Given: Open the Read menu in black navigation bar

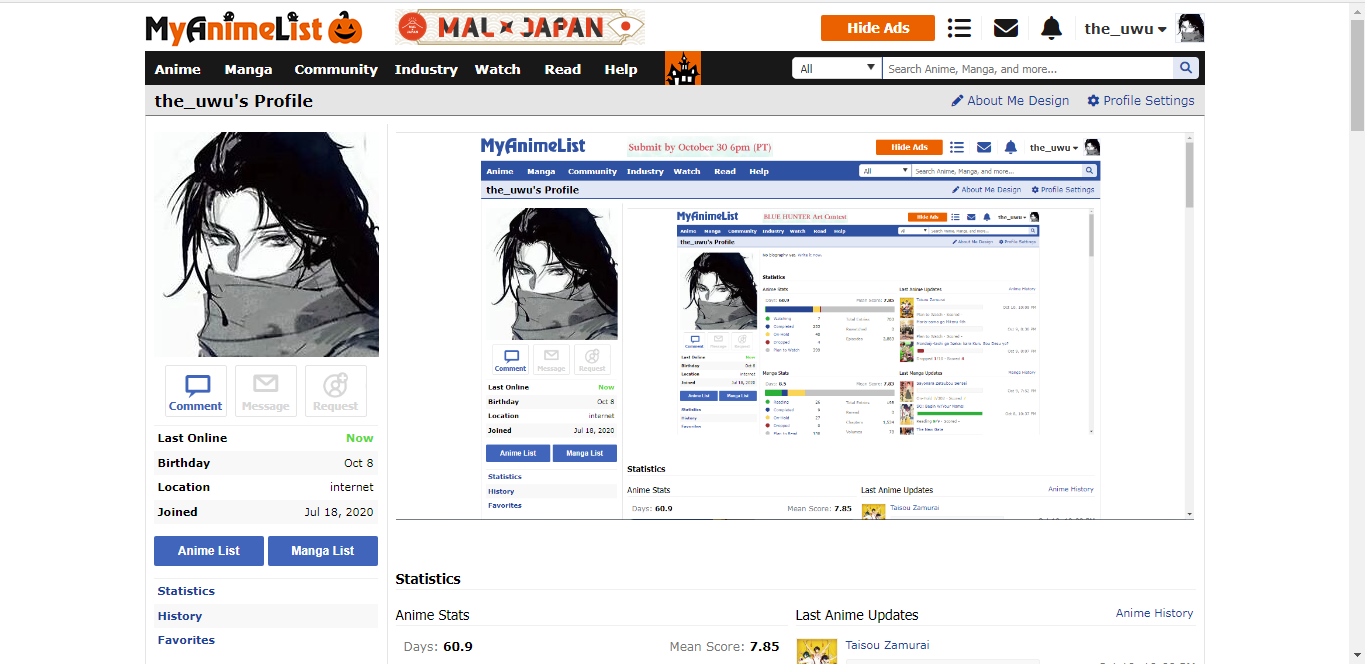Looking at the screenshot, I should pos(563,69).
